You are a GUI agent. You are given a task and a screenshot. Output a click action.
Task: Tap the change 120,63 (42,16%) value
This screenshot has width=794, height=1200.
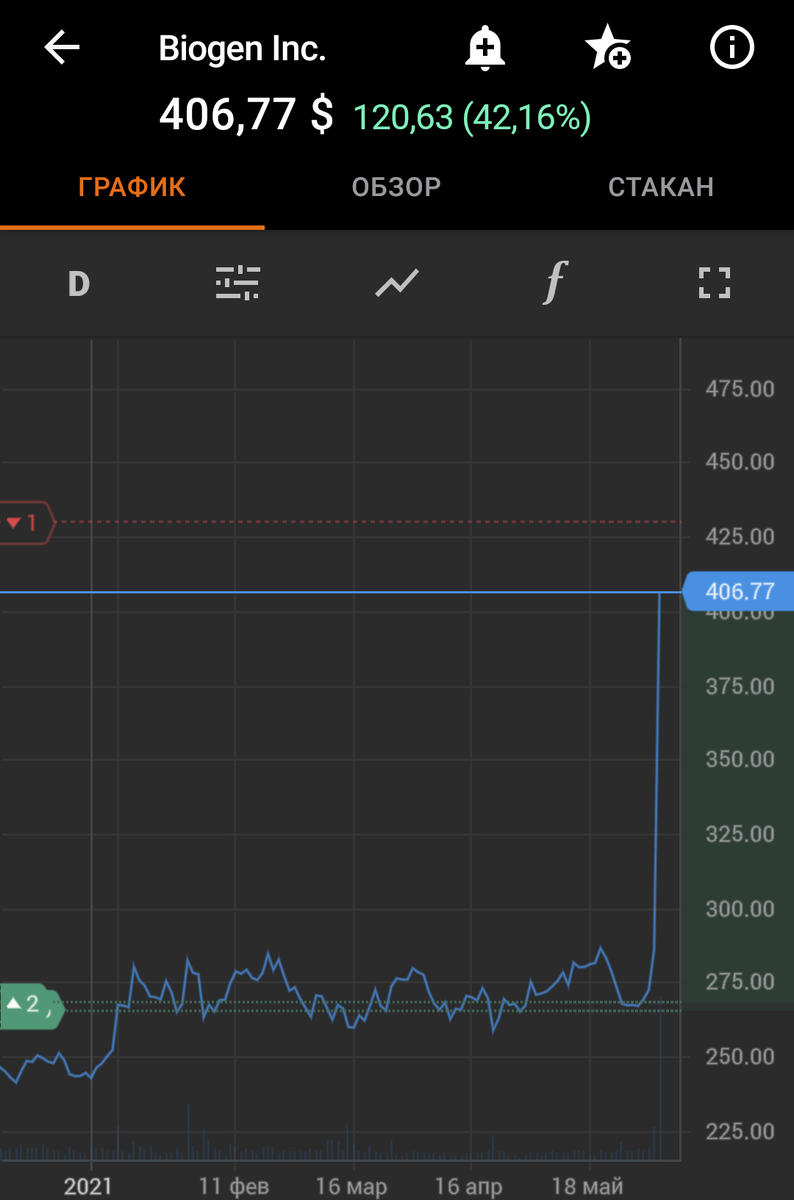(472, 118)
